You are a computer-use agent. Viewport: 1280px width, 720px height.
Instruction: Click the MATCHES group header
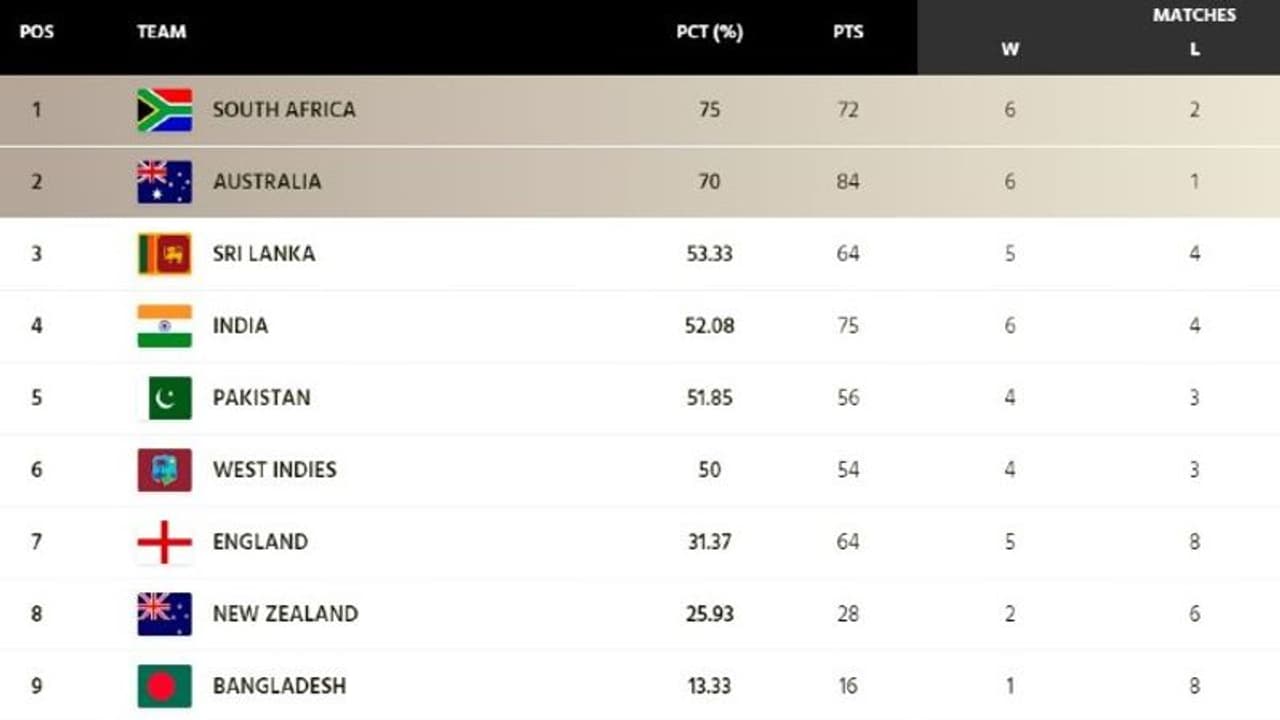pyautogui.click(x=1194, y=15)
